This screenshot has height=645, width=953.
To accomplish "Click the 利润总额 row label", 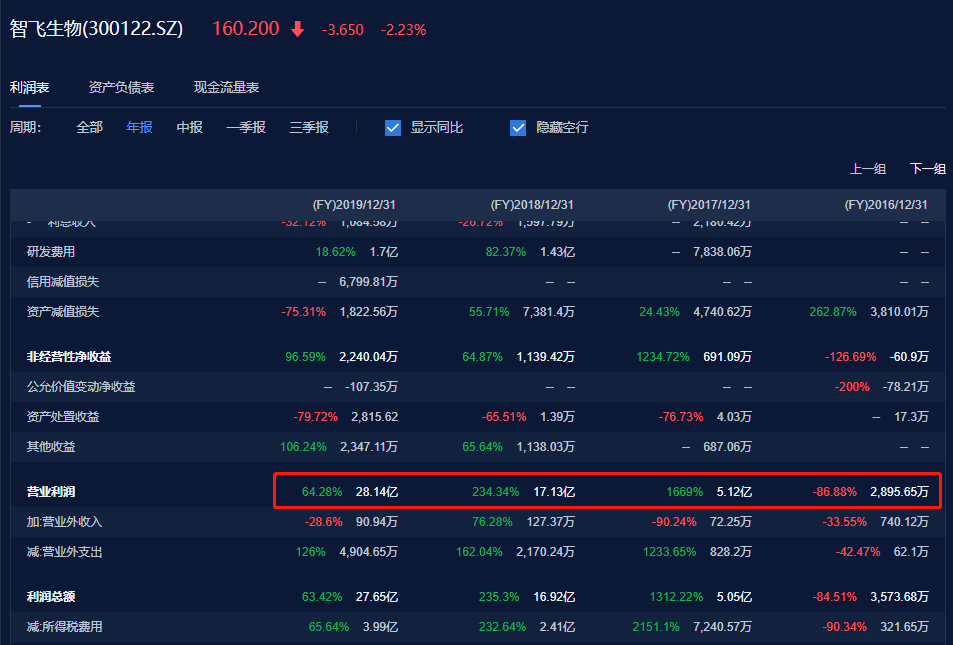I will pos(50,597).
